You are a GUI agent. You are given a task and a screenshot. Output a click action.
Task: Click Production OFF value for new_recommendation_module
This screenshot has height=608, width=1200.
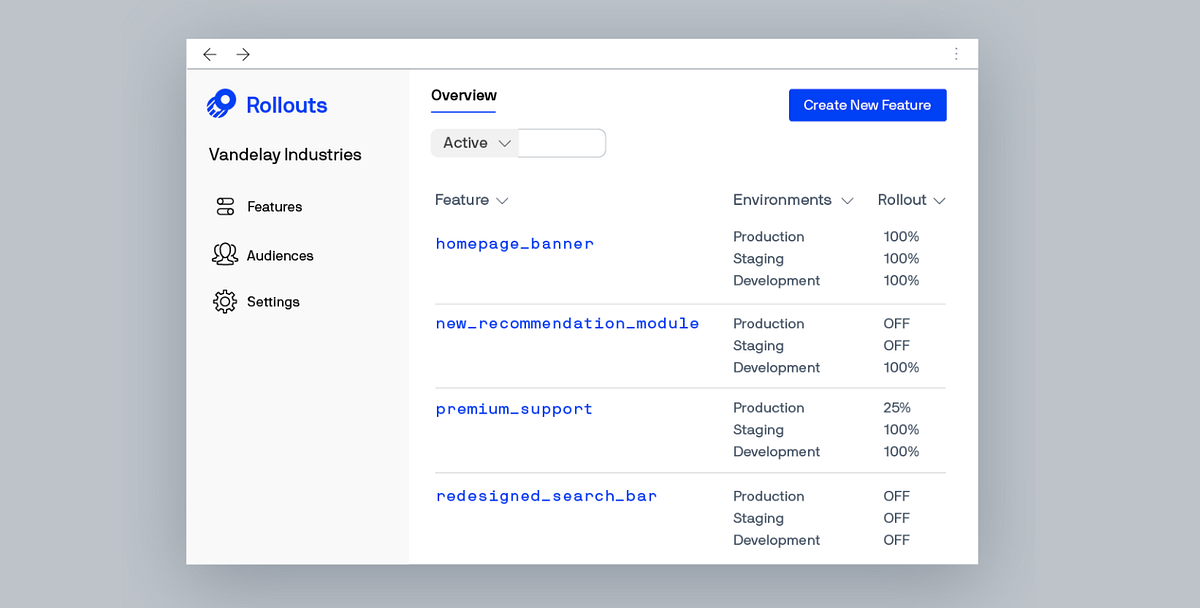(897, 324)
